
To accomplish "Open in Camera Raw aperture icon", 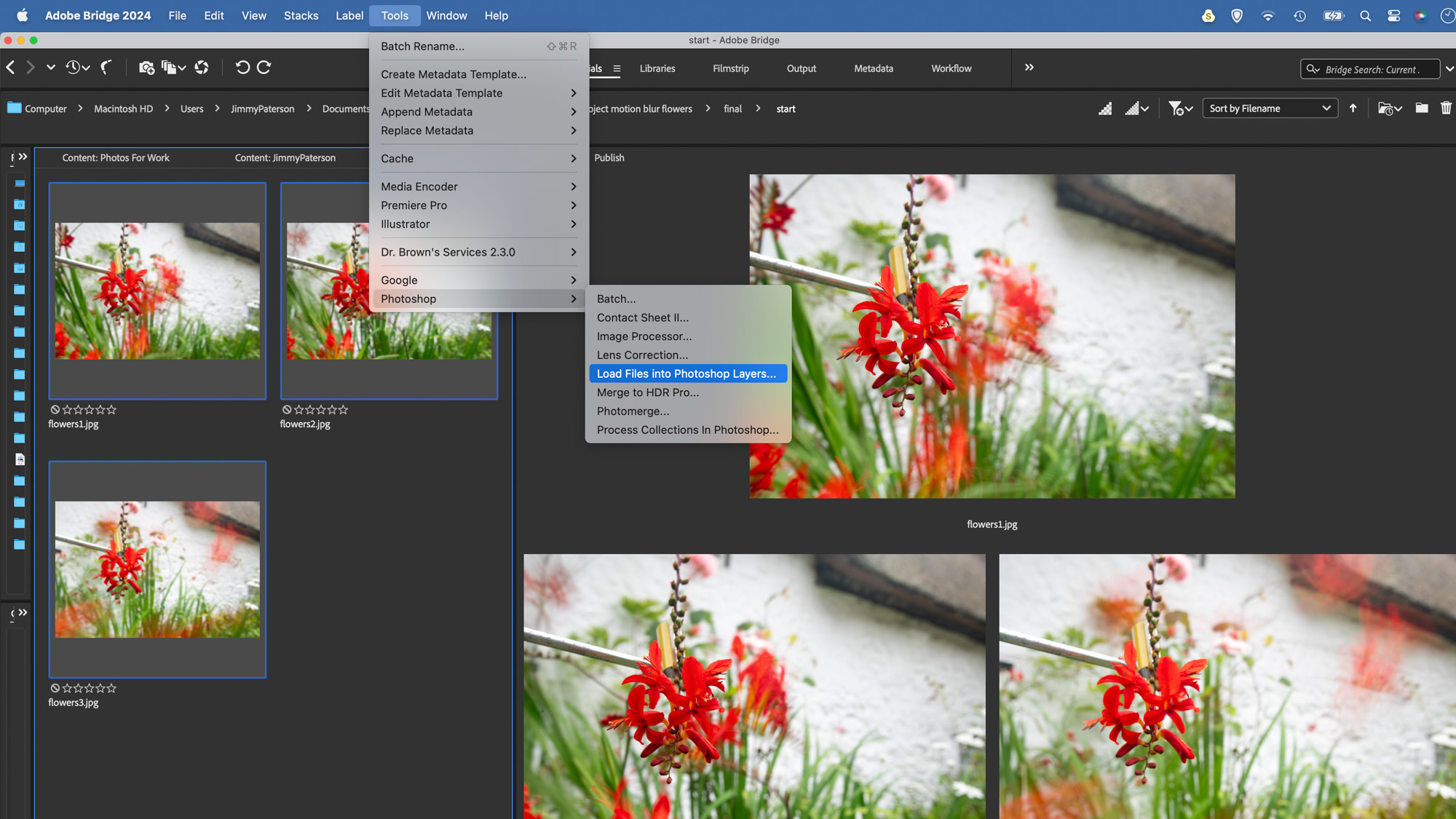I will (202, 68).
